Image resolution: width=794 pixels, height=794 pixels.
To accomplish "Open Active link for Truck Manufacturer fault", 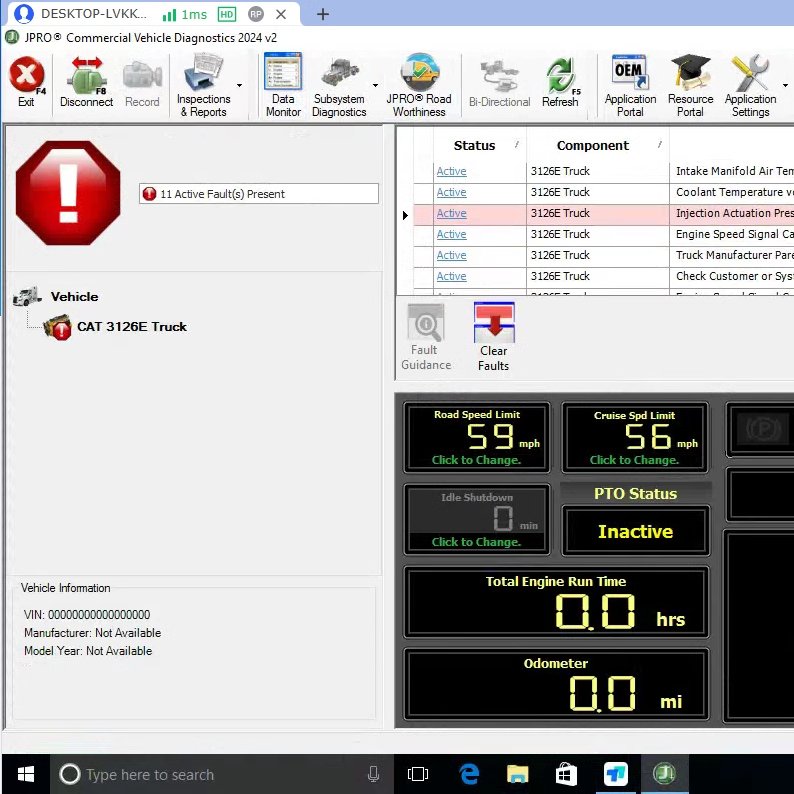I will coord(451,255).
